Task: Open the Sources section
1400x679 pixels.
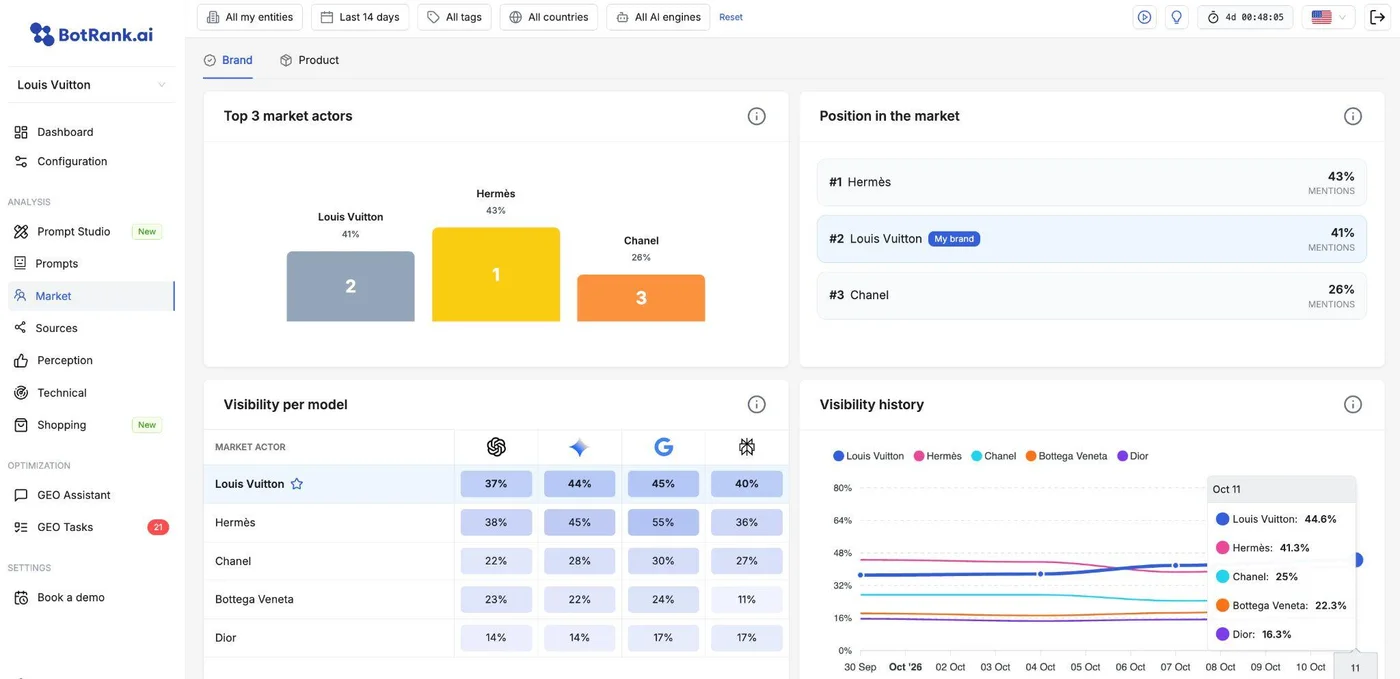Action: click(x=56, y=328)
